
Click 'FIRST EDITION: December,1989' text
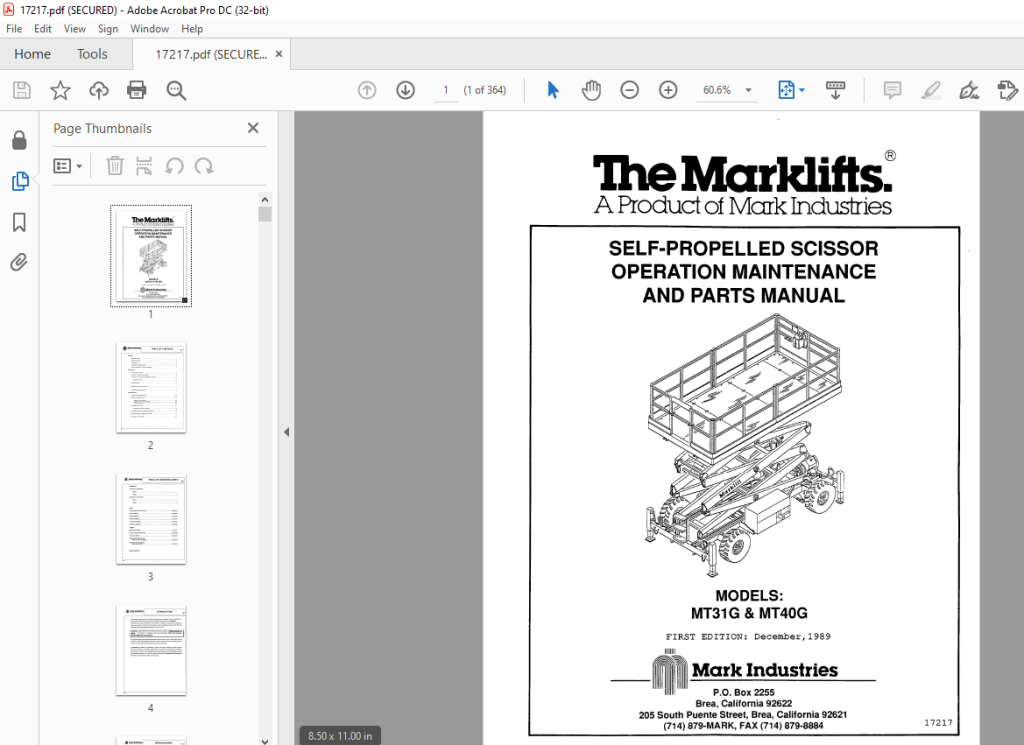(748, 636)
